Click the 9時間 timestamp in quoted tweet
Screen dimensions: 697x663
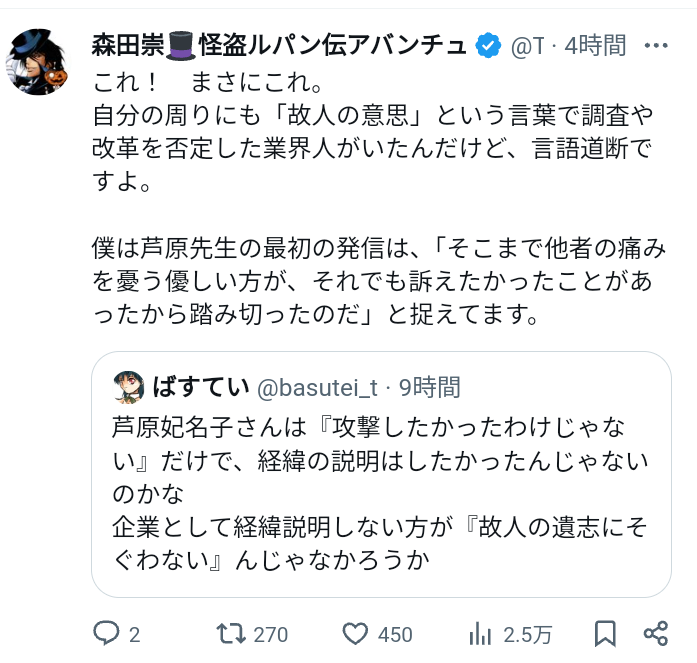[x=429, y=386]
